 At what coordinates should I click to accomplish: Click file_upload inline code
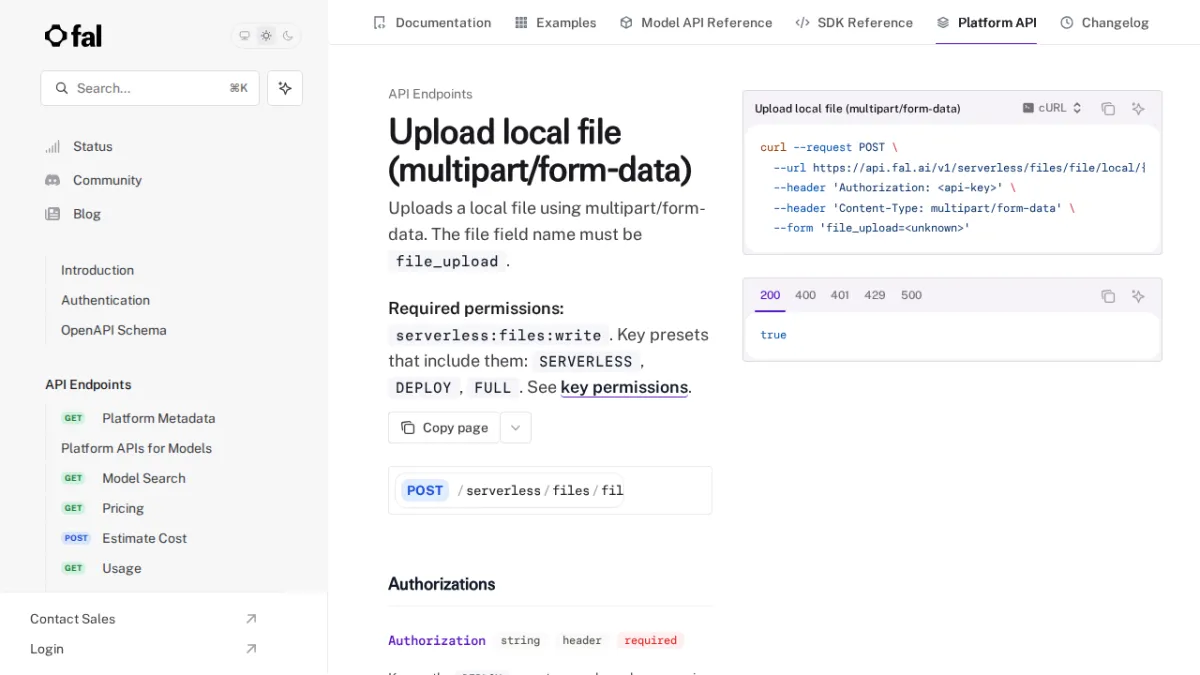pyautogui.click(x=447, y=261)
